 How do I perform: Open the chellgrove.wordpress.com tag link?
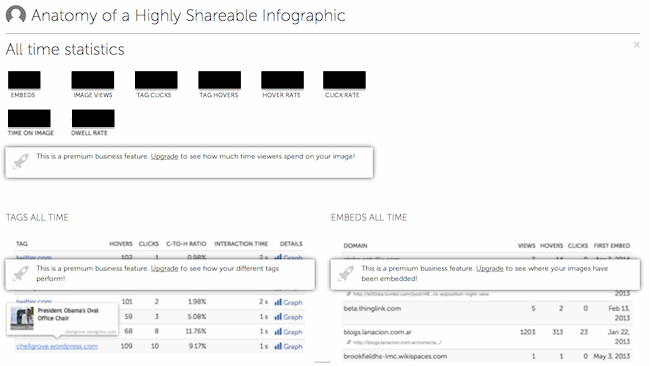pyautogui.click(x=57, y=346)
